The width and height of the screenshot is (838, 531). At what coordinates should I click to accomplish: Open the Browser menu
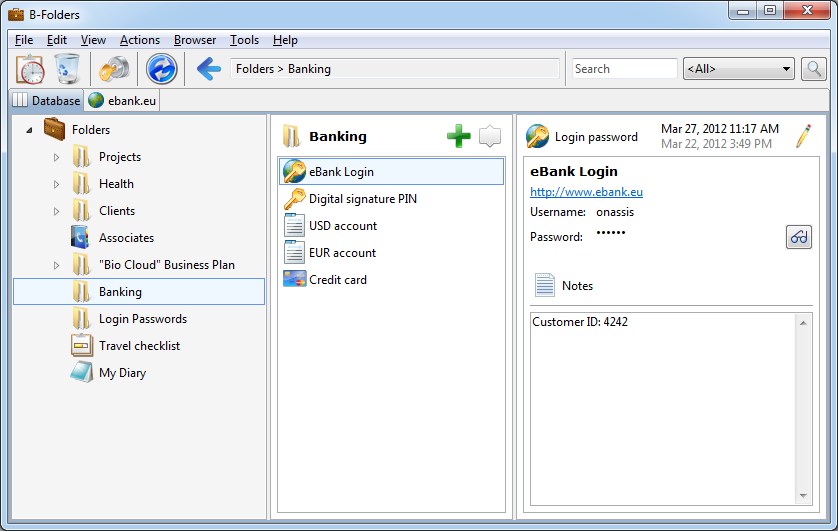pyautogui.click(x=195, y=40)
